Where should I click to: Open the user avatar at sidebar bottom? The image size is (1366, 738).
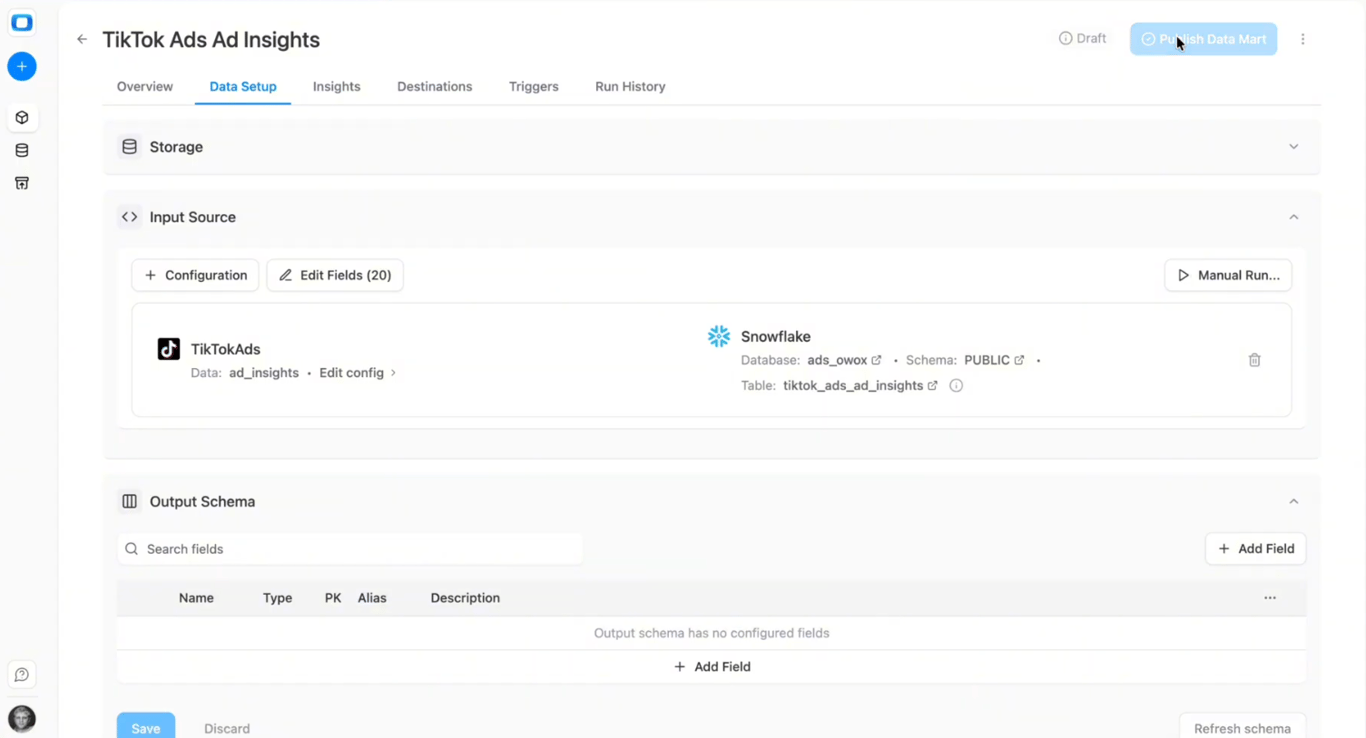(22, 719)
